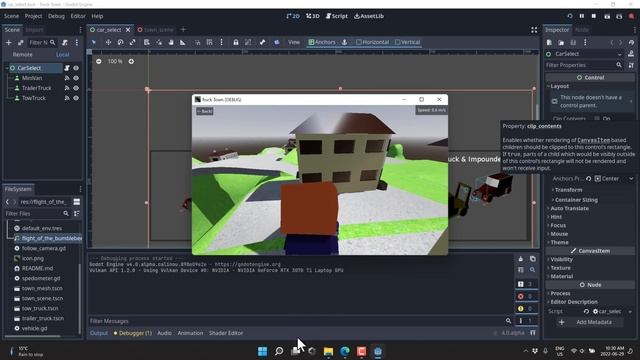This screenshot has height=360, width=640.
Task: Expand the Theme section
Action: coord(559,242)
